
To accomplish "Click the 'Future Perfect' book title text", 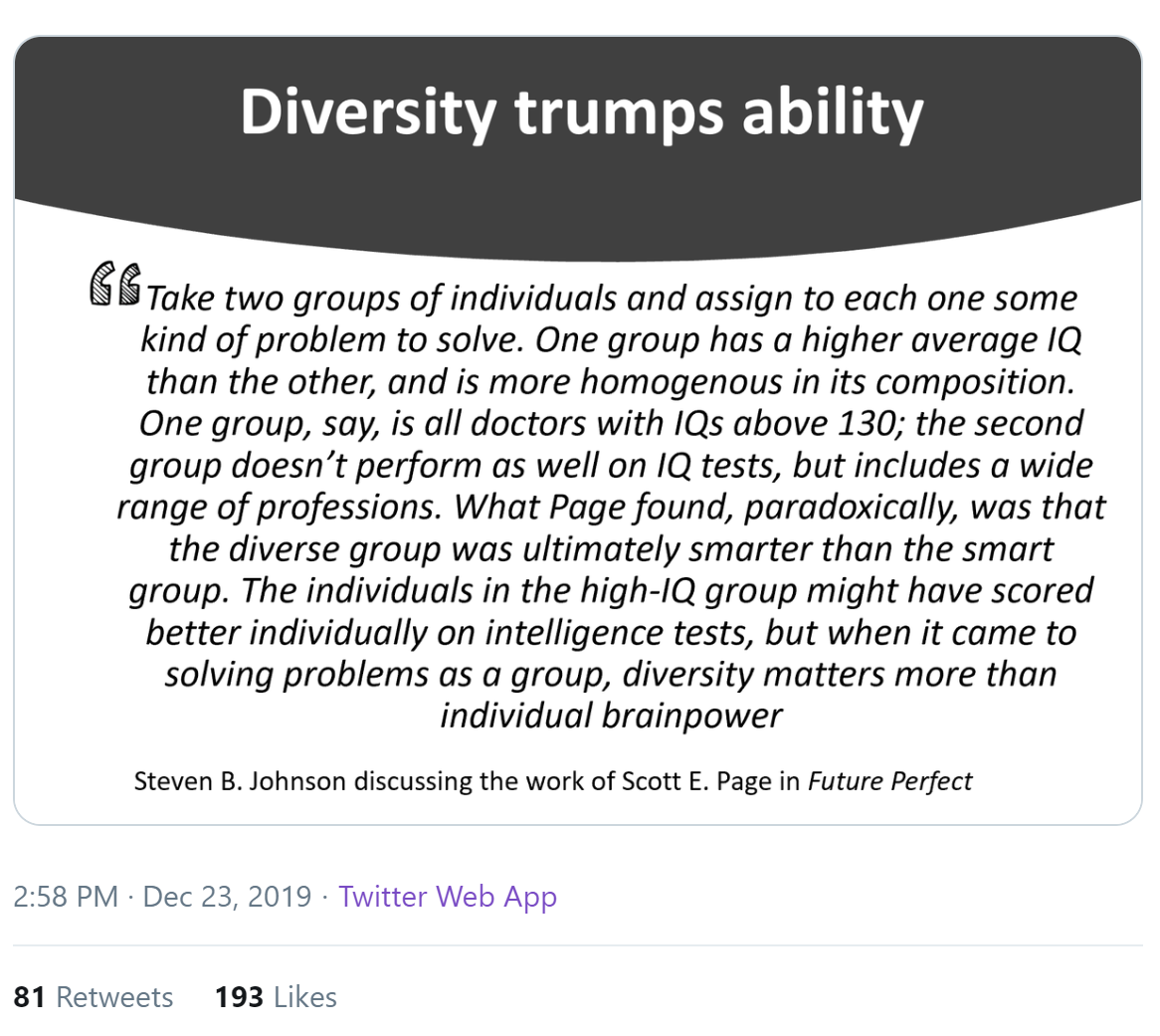I will [x=890, y=781].
